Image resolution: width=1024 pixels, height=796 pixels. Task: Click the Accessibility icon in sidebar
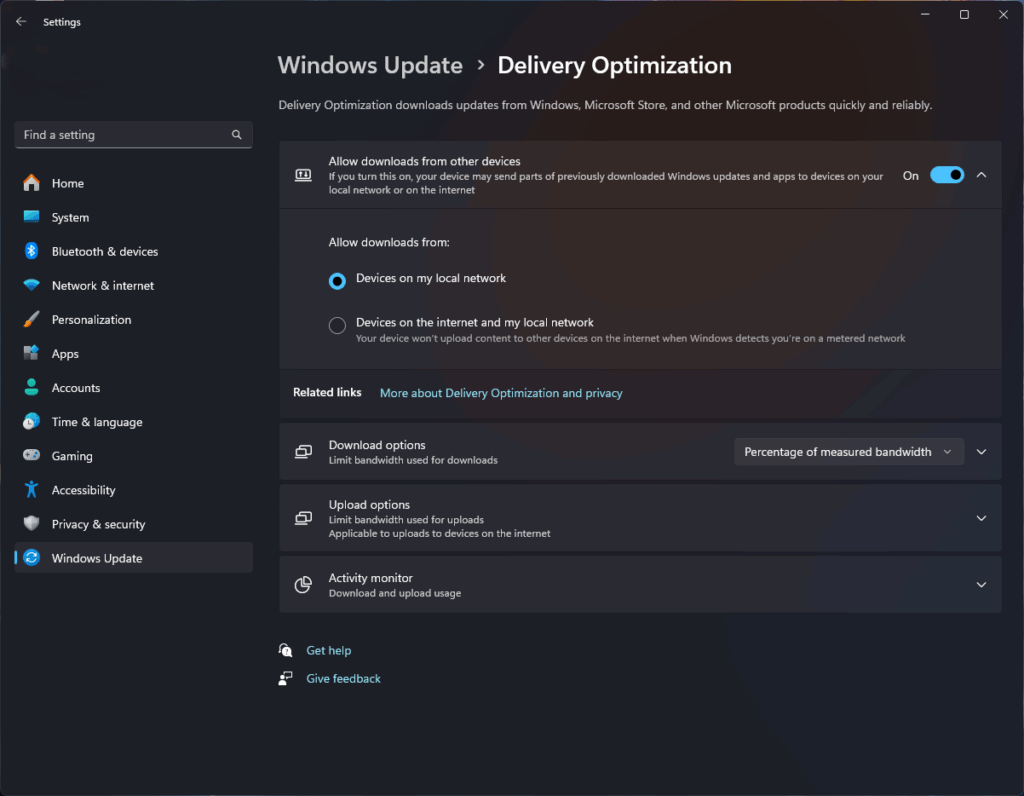(x=32, y=489)
